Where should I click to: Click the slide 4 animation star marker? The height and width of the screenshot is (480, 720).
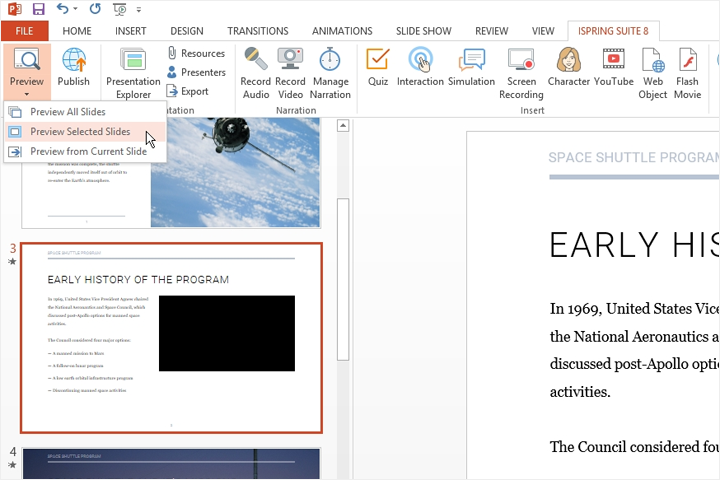12,465
